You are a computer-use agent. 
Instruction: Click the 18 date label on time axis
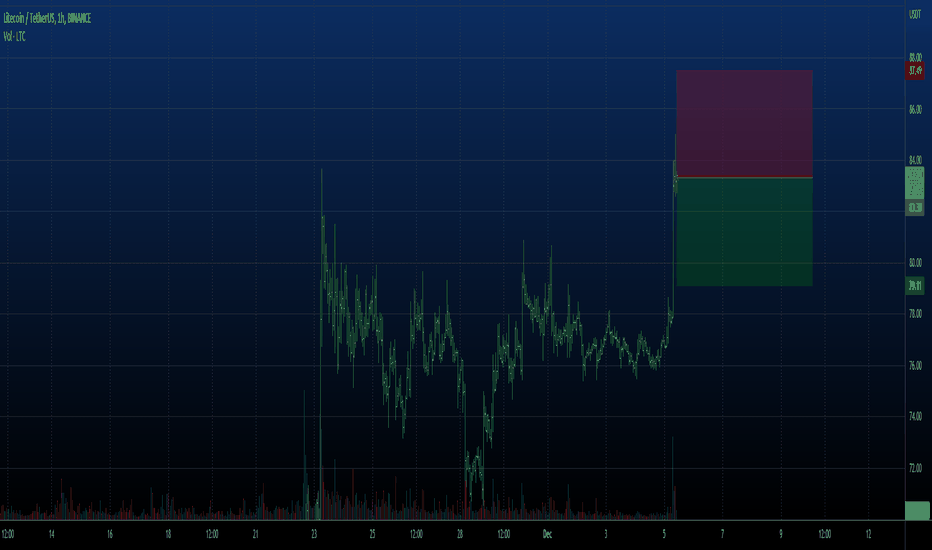[x=168, y=535]
